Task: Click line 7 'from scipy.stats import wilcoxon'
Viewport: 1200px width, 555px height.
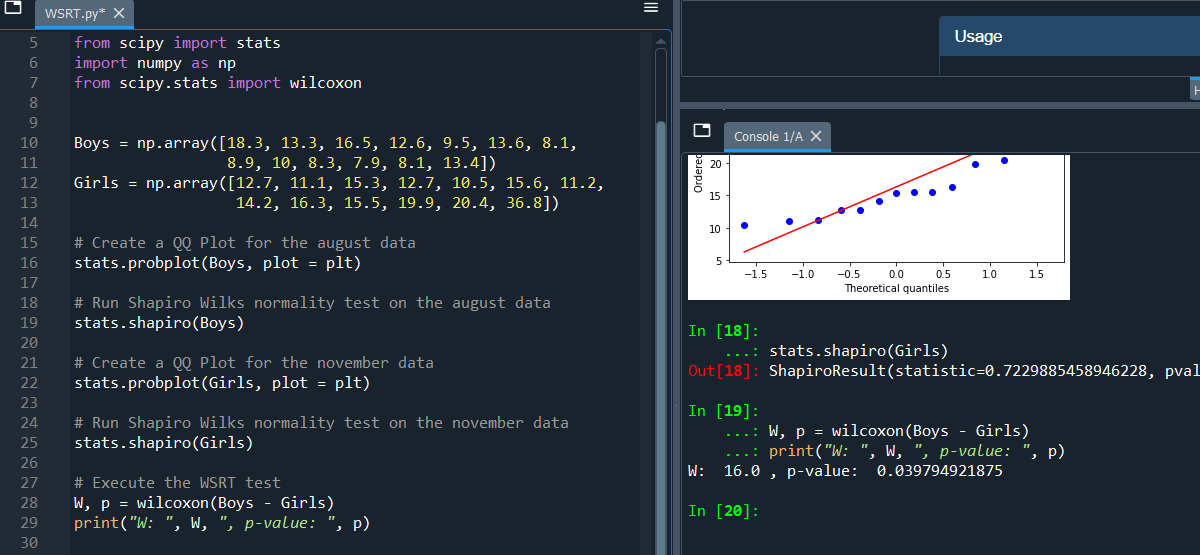Action: 218,83
